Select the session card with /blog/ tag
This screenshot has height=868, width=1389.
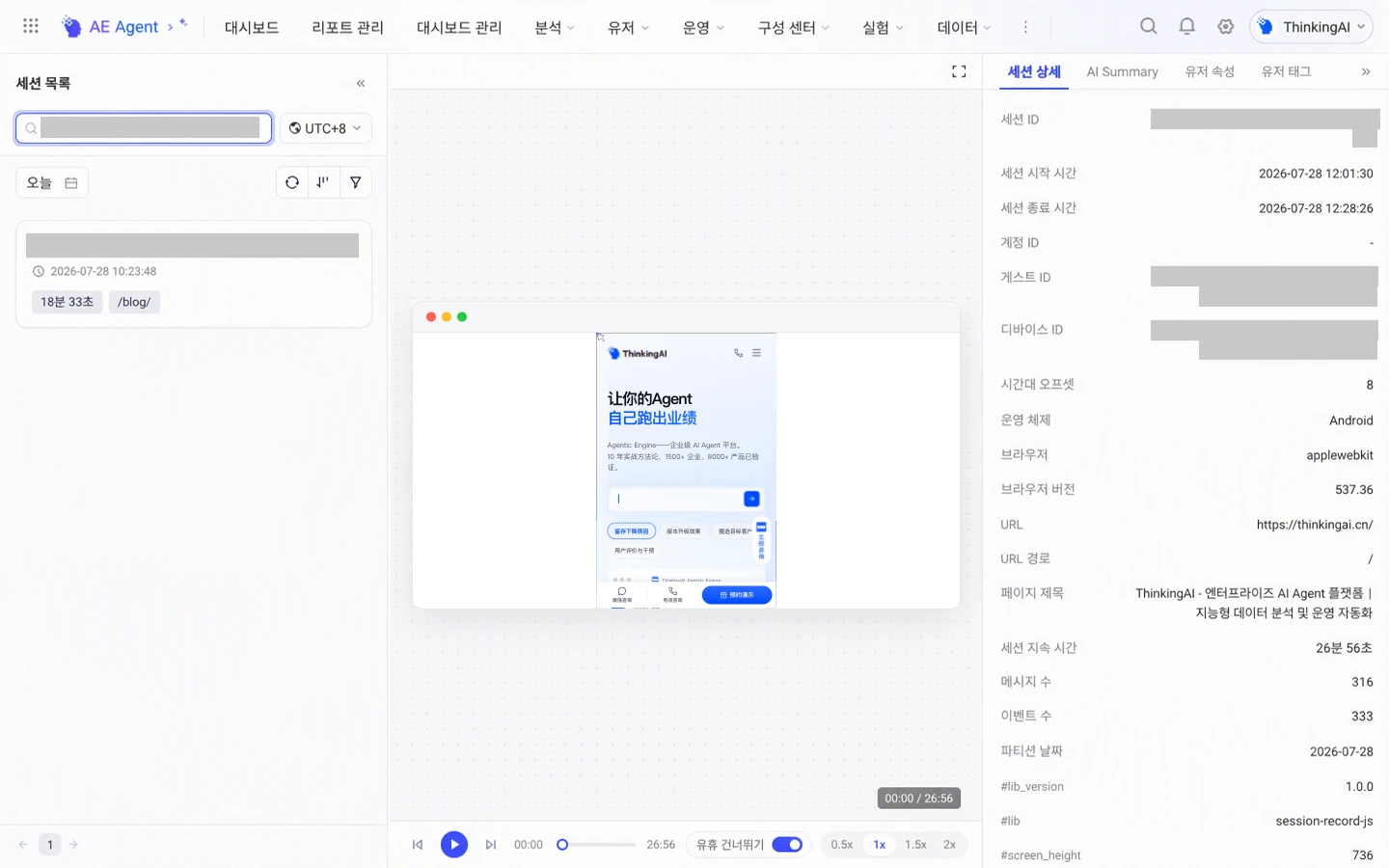(194, 274)
